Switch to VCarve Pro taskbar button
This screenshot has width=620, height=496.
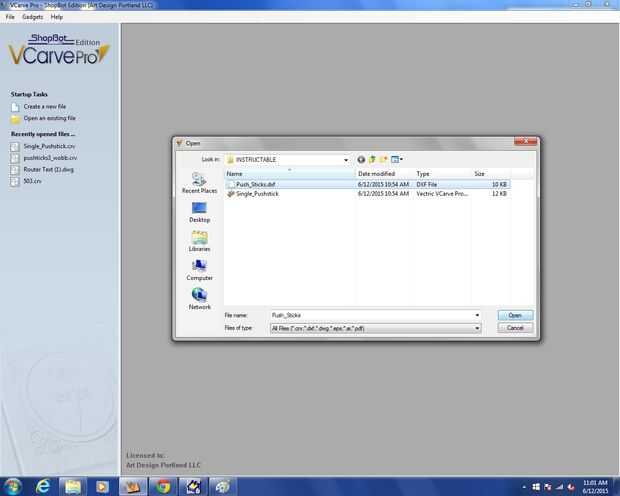tap(133, 487)
